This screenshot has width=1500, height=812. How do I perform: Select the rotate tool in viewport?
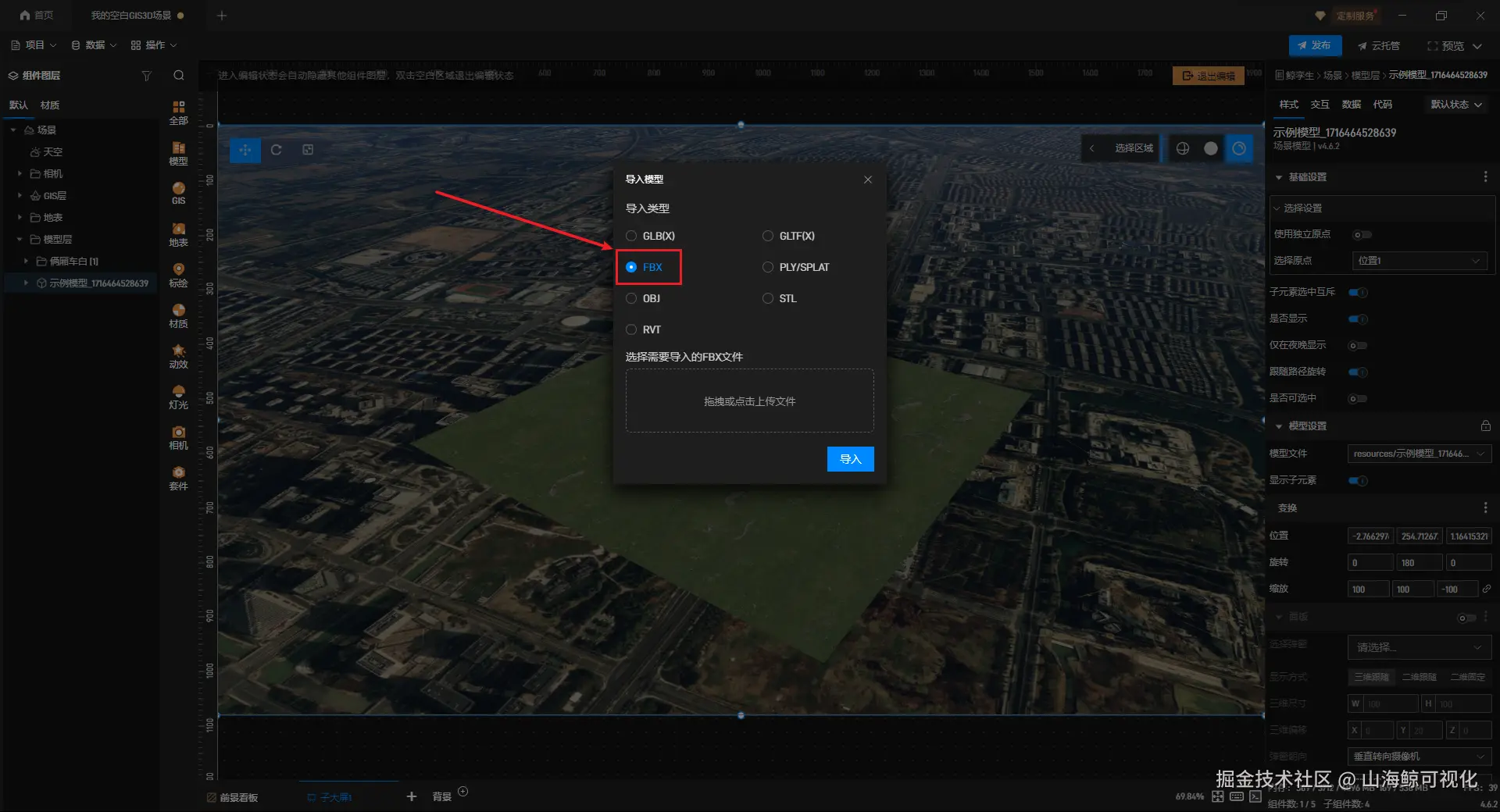coord(277,150)
